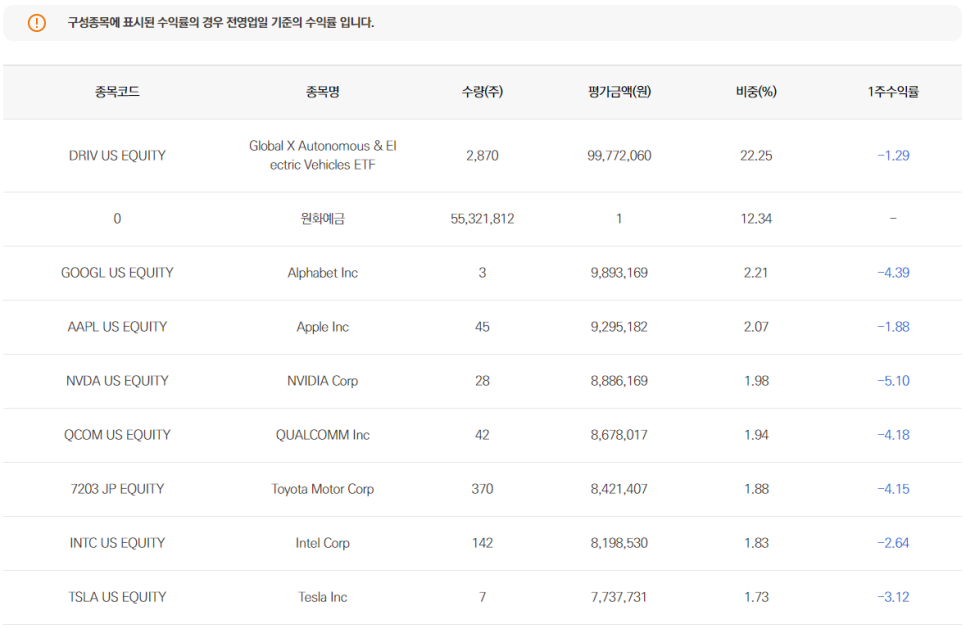Click the 종목코드 column header
The width and height of the screenshot is (966, 629).
point(117,92)
